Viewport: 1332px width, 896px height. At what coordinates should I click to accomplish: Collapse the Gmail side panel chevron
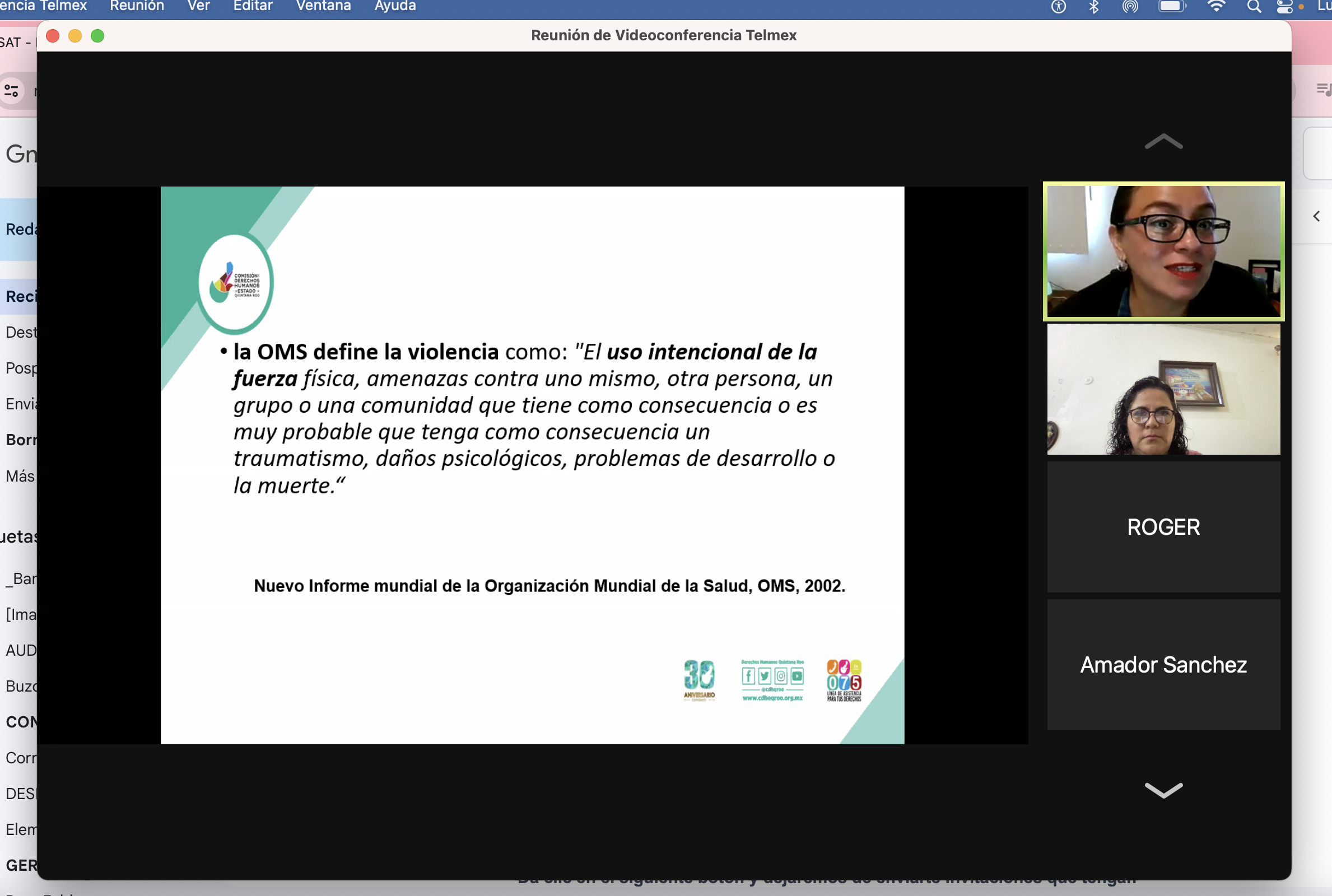(1316, 217)
